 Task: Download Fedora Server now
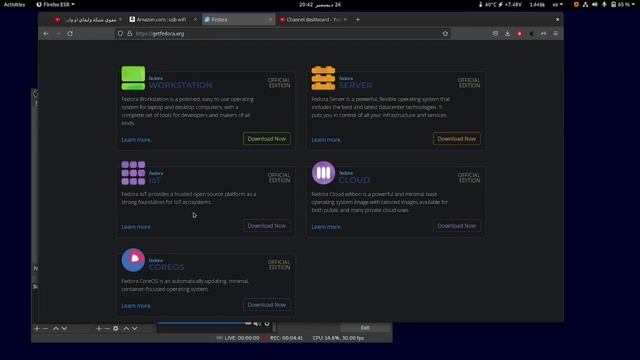pyautogui.click(x=457, y=139)
